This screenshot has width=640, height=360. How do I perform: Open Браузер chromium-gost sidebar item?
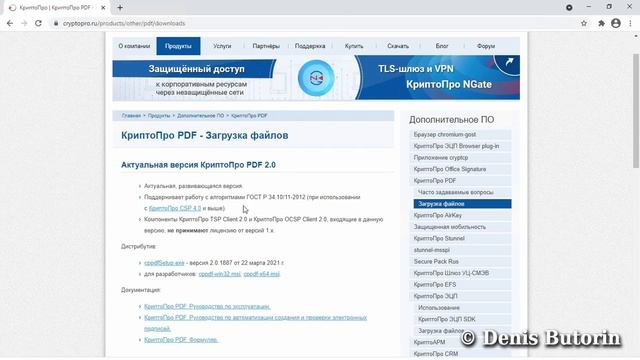coord(460,134)
